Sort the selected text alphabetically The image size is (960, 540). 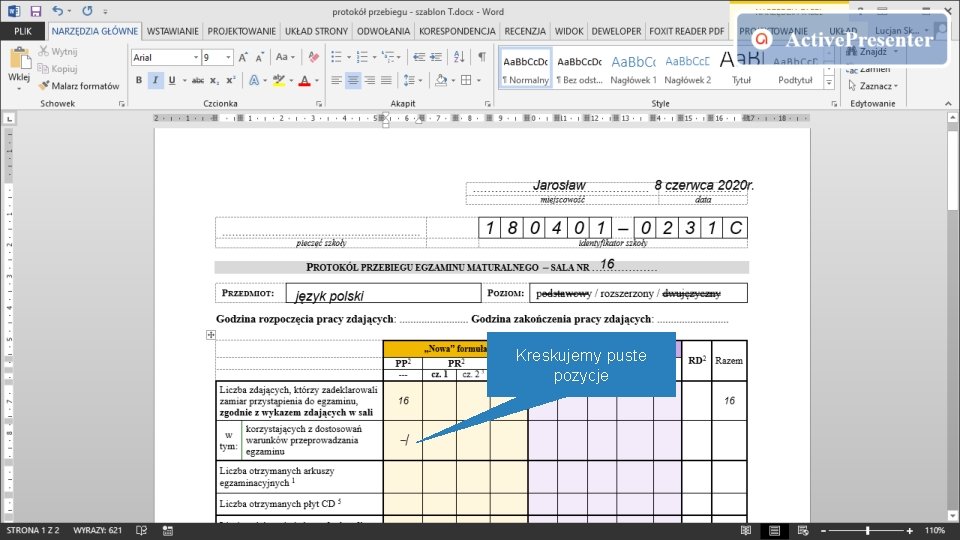[x=459, y=57]
